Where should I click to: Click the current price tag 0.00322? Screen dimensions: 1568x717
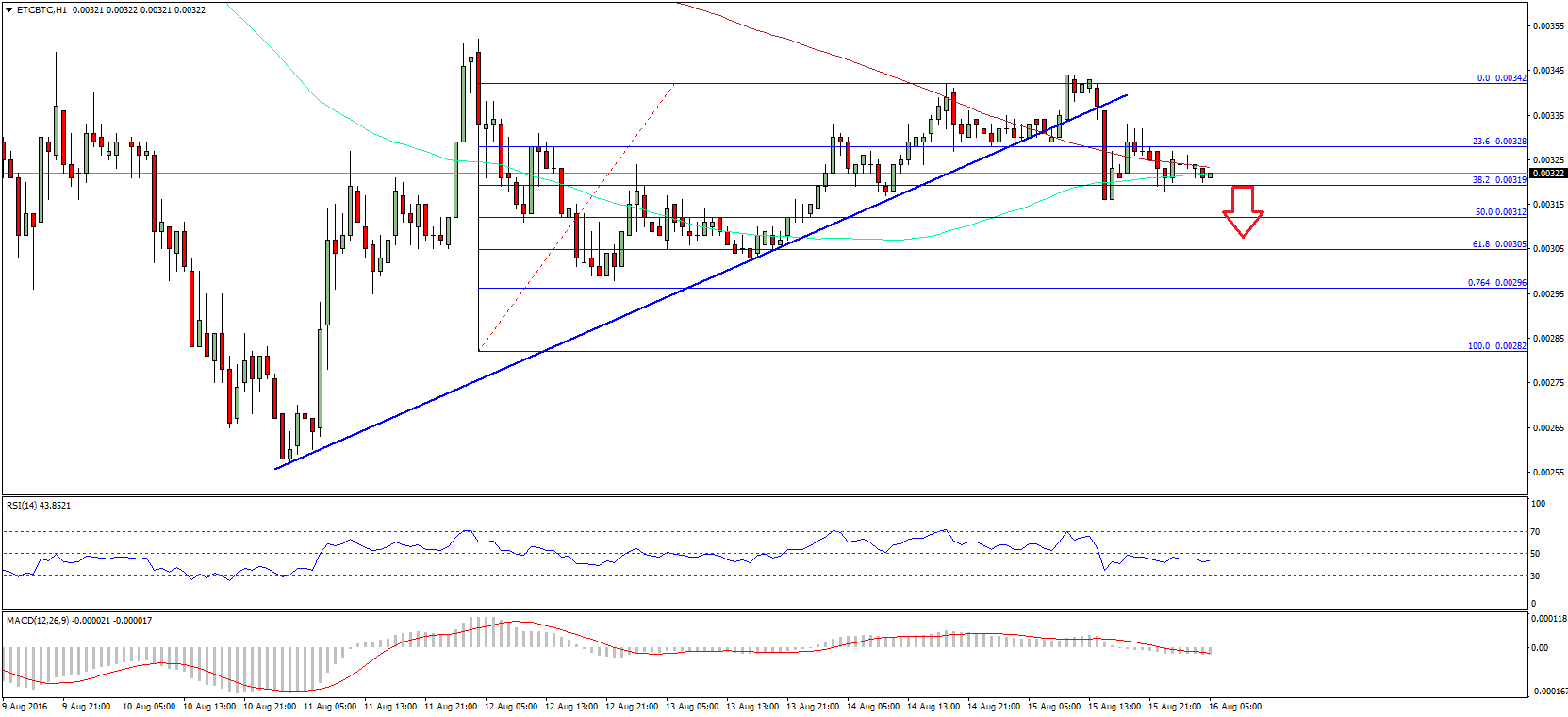click(x=1548, y=174)
